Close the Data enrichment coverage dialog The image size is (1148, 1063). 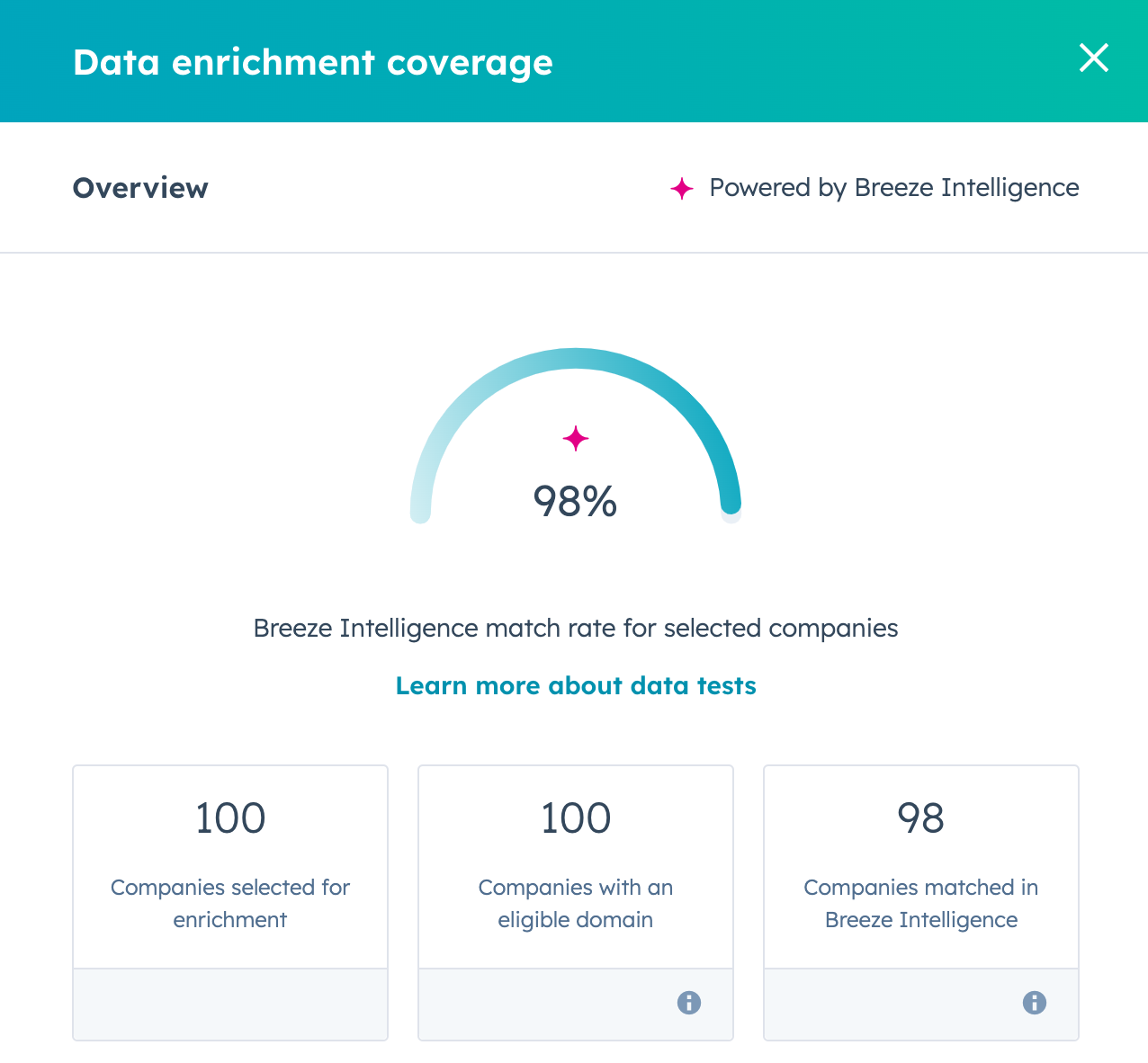(x=1093, y=58)
